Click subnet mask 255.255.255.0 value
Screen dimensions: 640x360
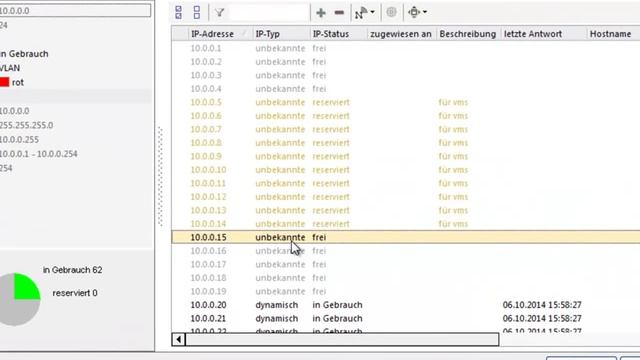tap(27, 125)
